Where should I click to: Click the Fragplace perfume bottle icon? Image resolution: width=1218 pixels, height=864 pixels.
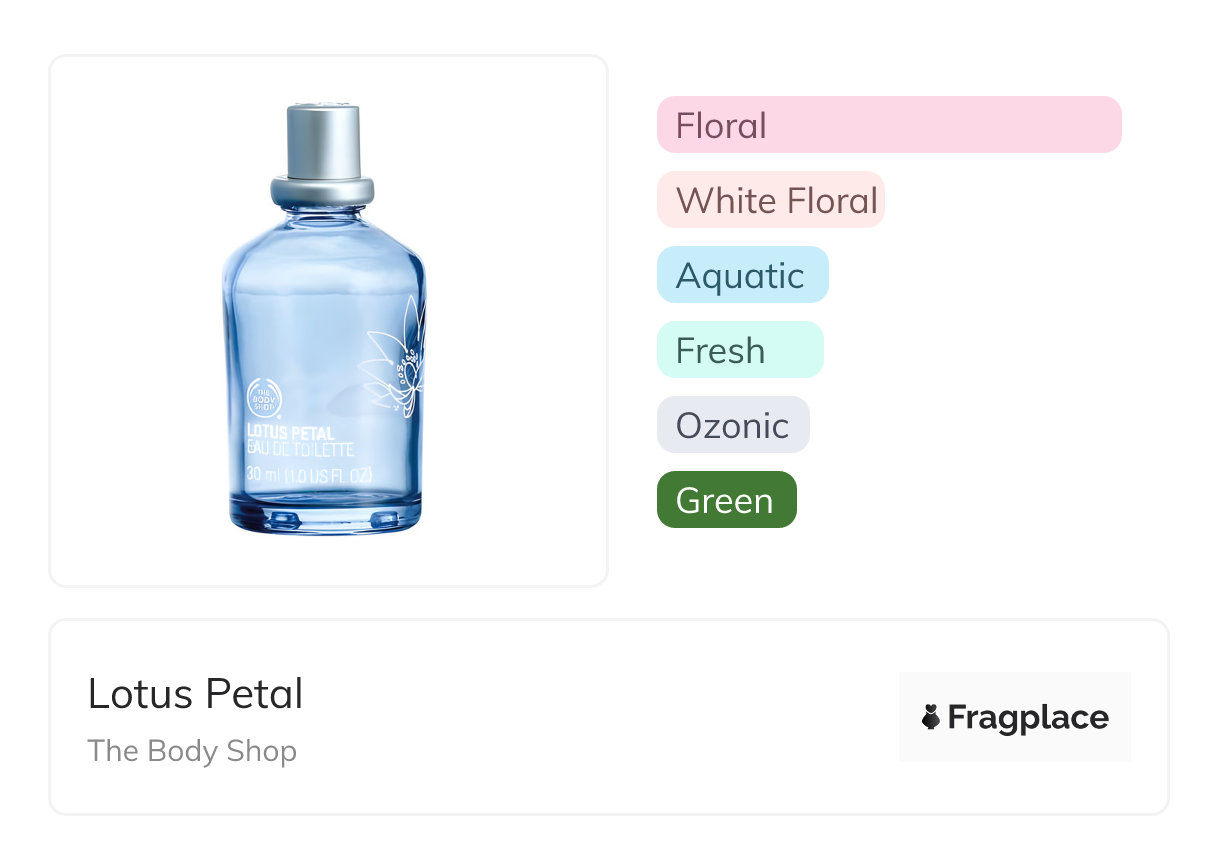pyautogui.click(x=931, y=717)
